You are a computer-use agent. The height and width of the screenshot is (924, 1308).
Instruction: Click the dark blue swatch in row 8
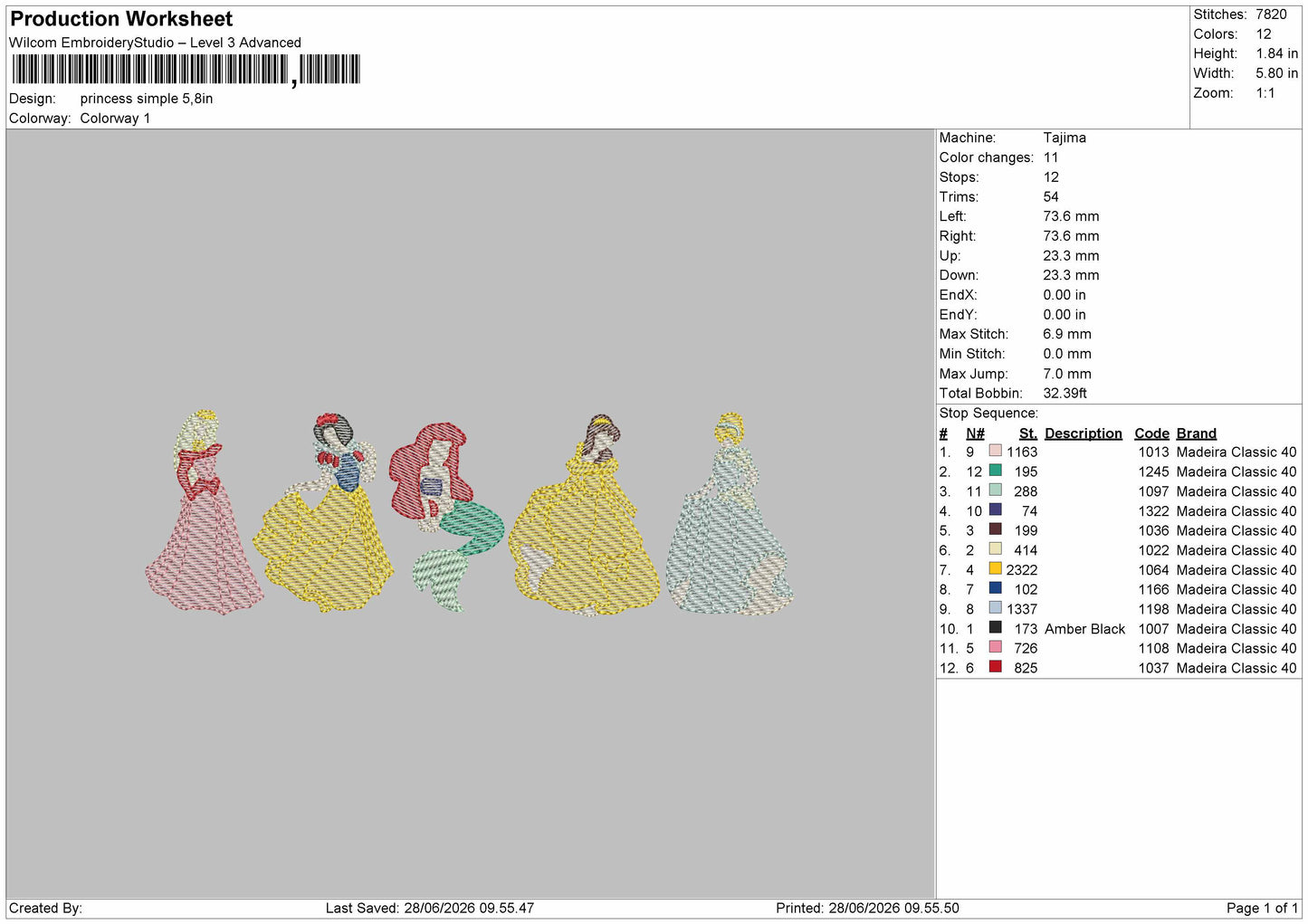[x=996, y=588]
